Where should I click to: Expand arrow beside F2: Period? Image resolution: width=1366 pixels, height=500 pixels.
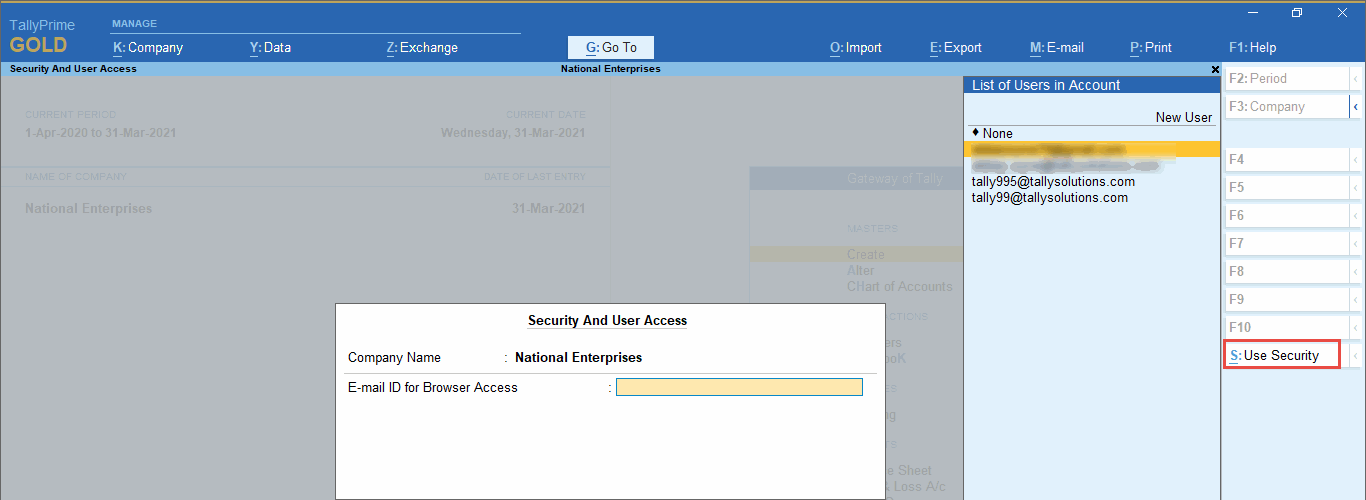click(1355, 78)
